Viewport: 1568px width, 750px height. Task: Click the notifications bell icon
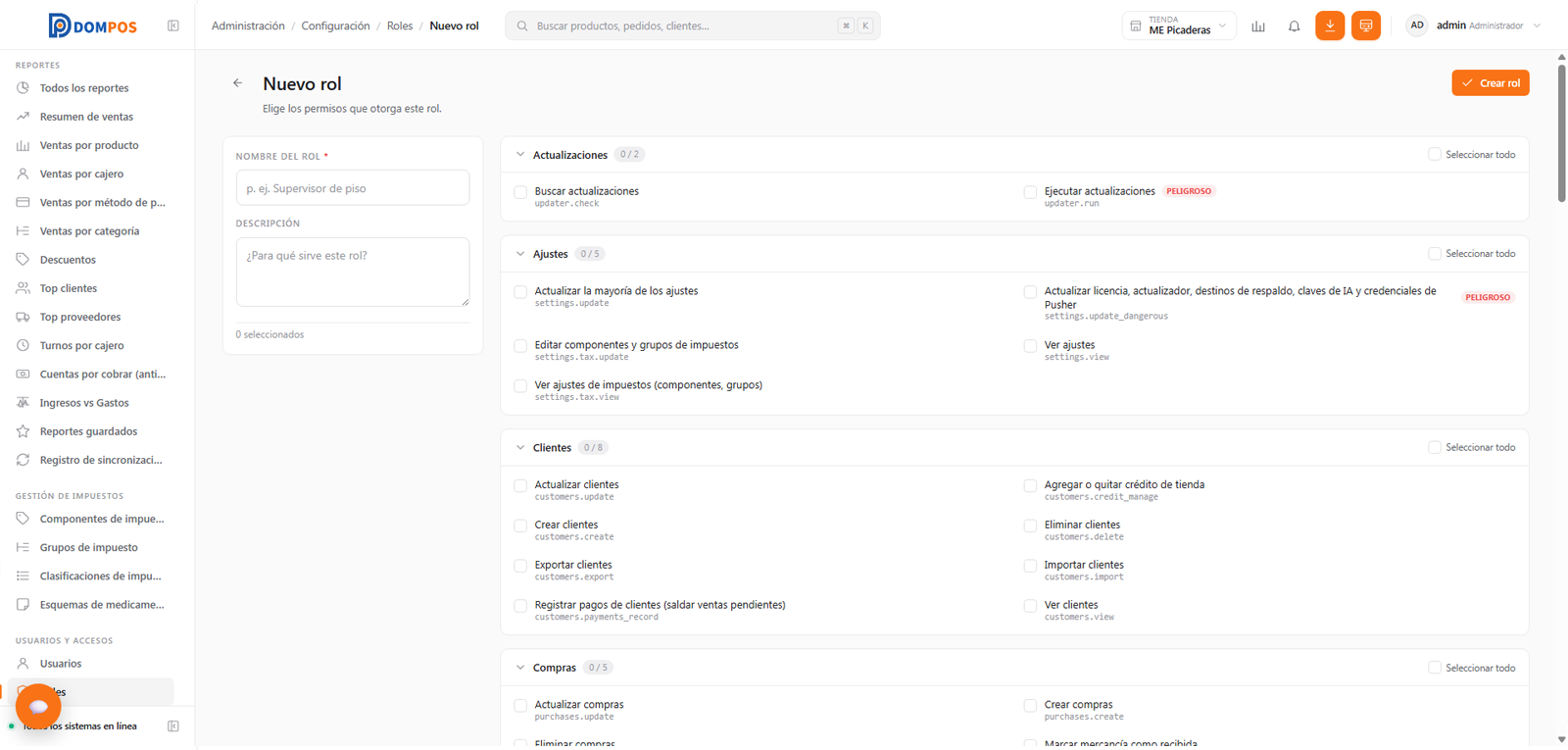point(1294,26)
